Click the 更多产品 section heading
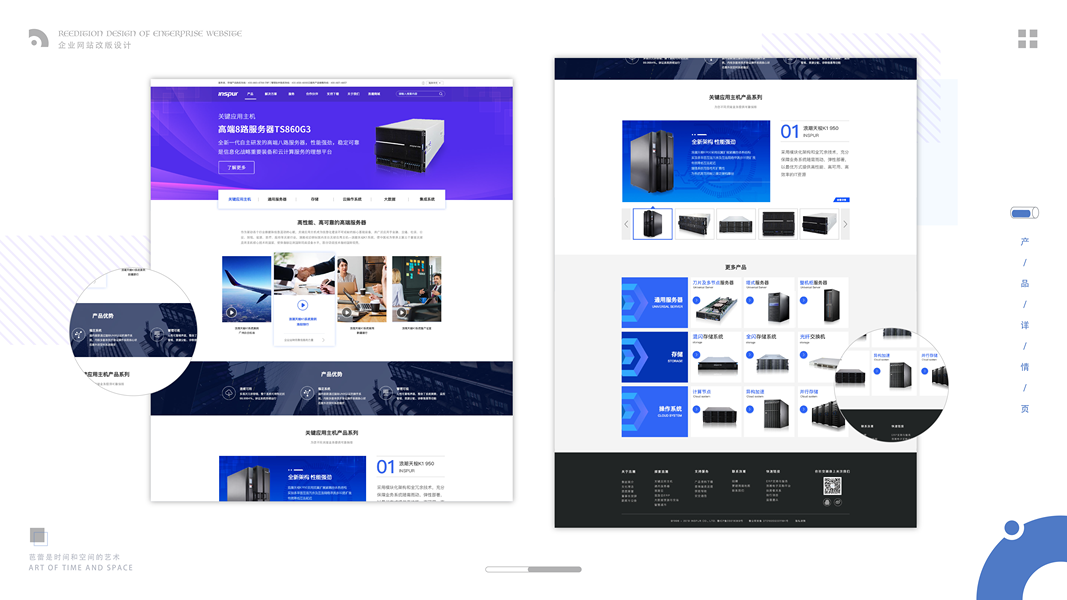 tap(736, 267)
